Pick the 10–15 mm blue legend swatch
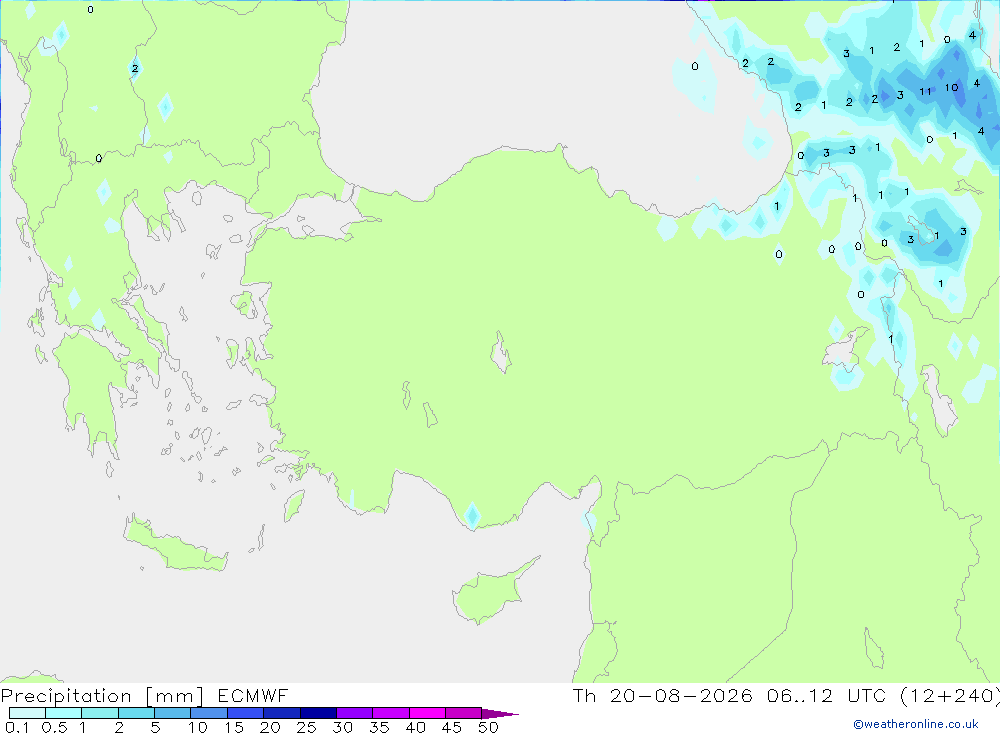 click(209, 713)
